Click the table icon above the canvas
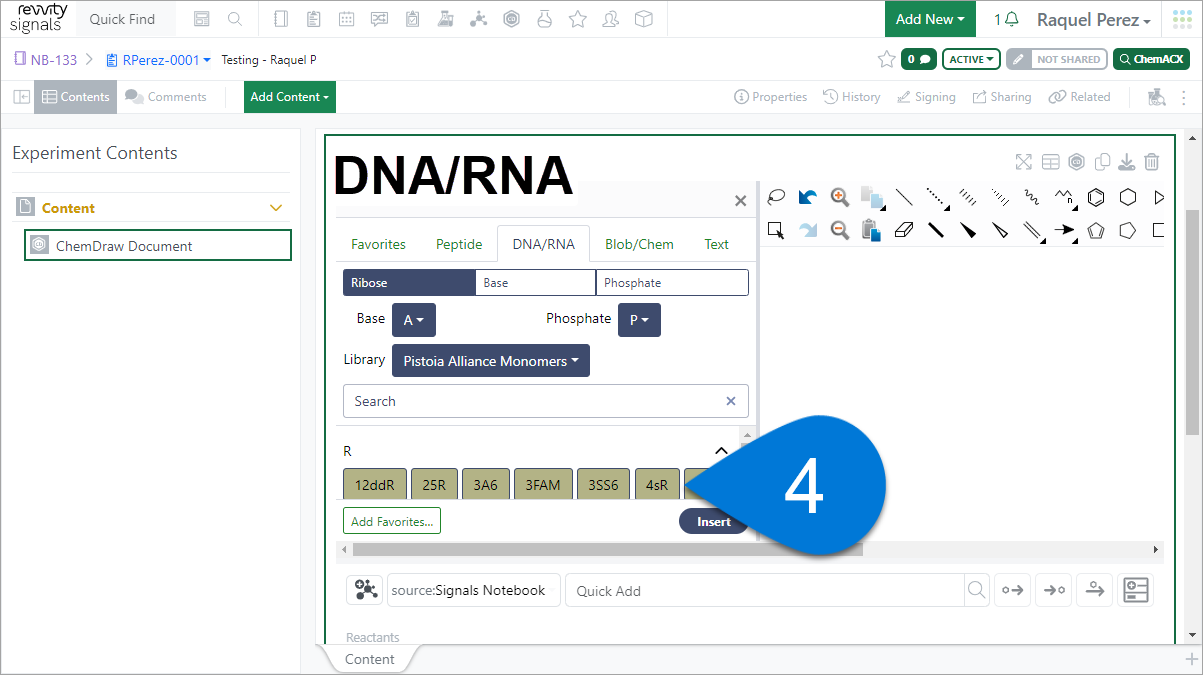Viewport: 1203px width, 675px height. [x=1050, y=162]
